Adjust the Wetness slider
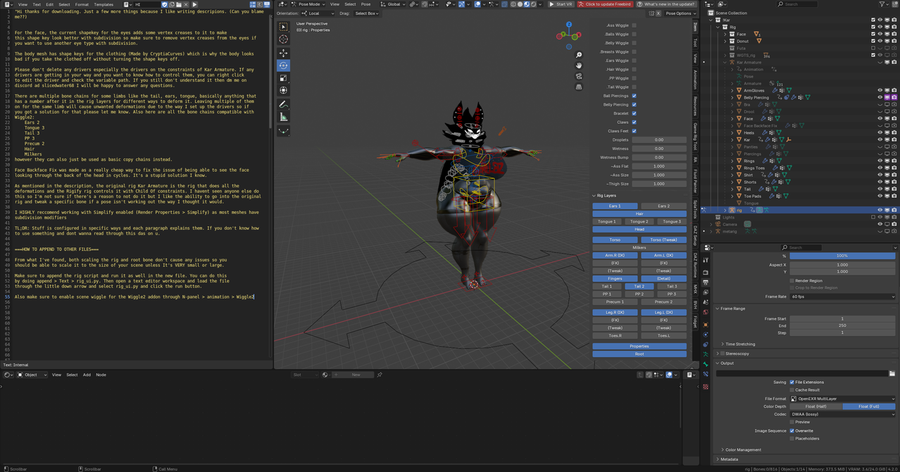Image resolution: width=900 pixels, height=472 pixels. pos(659,148)
